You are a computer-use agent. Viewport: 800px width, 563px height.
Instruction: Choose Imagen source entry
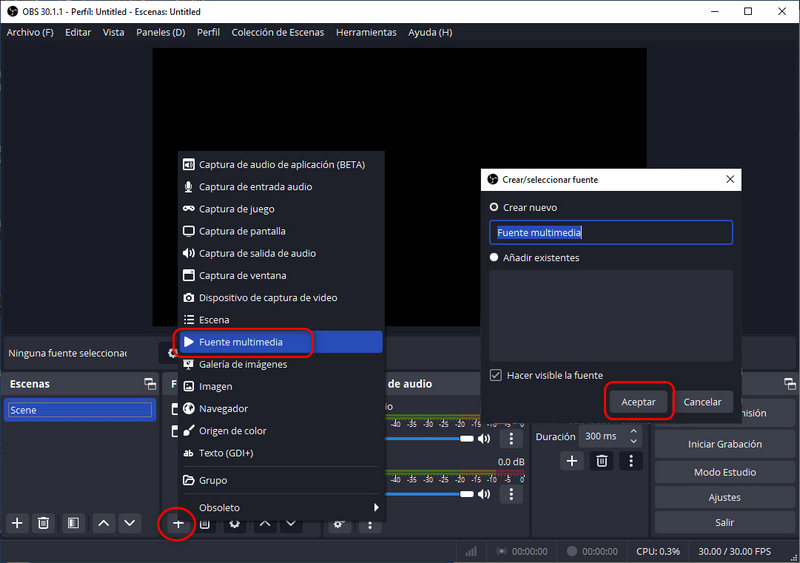coord(281,386)
